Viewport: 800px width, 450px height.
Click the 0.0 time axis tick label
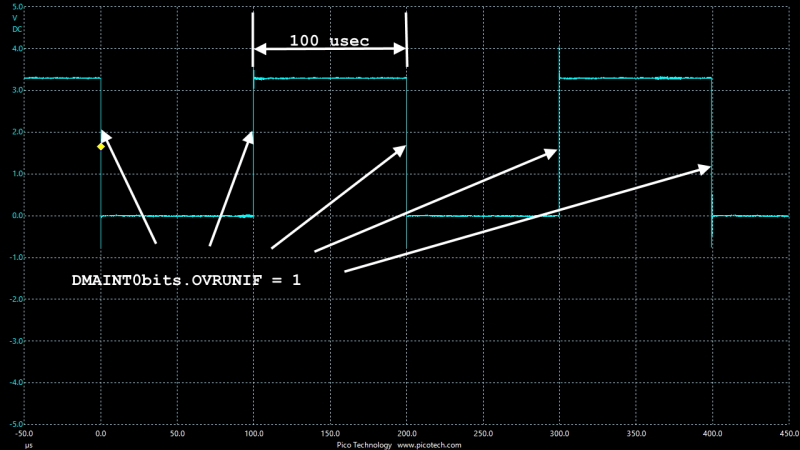click(x=101, y=435)
